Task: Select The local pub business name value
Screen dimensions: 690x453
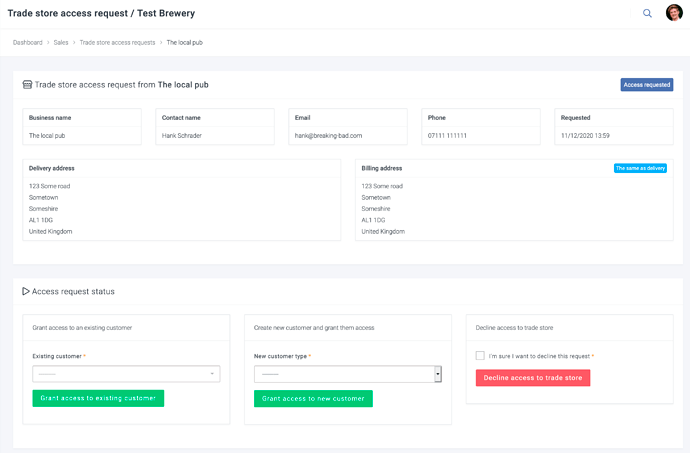Action: pyautogui.click(x=47, y=136)
